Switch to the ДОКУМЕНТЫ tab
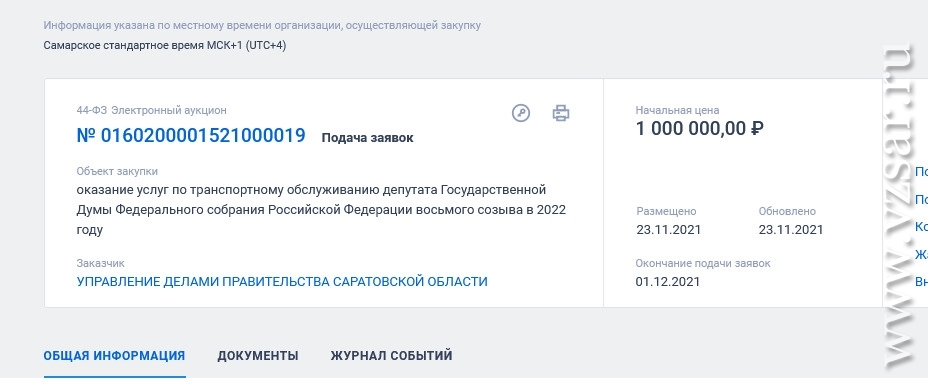The width and height of the screenshot is (928, 385). click(257, 356)
